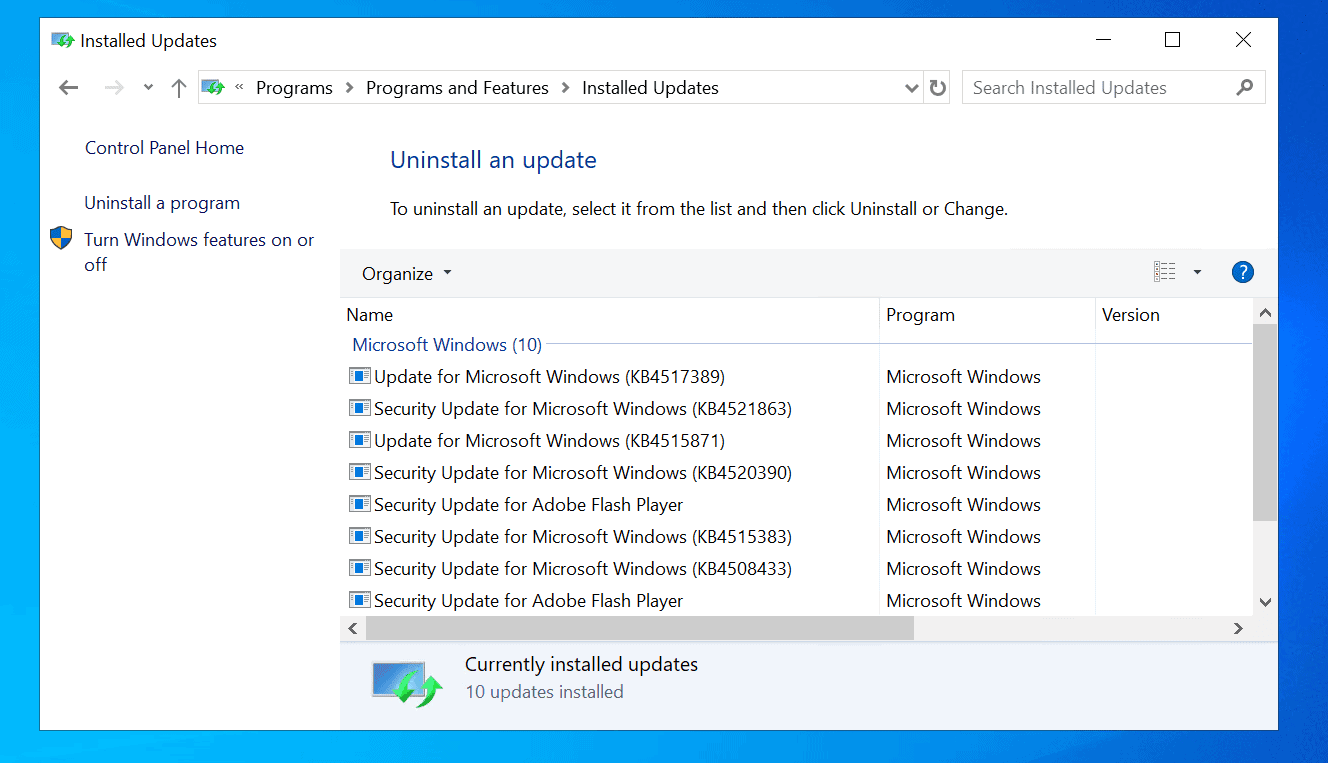Click the Forward navigation arrow
This screenshot has width=1328, height=763.
coord(114,88)
